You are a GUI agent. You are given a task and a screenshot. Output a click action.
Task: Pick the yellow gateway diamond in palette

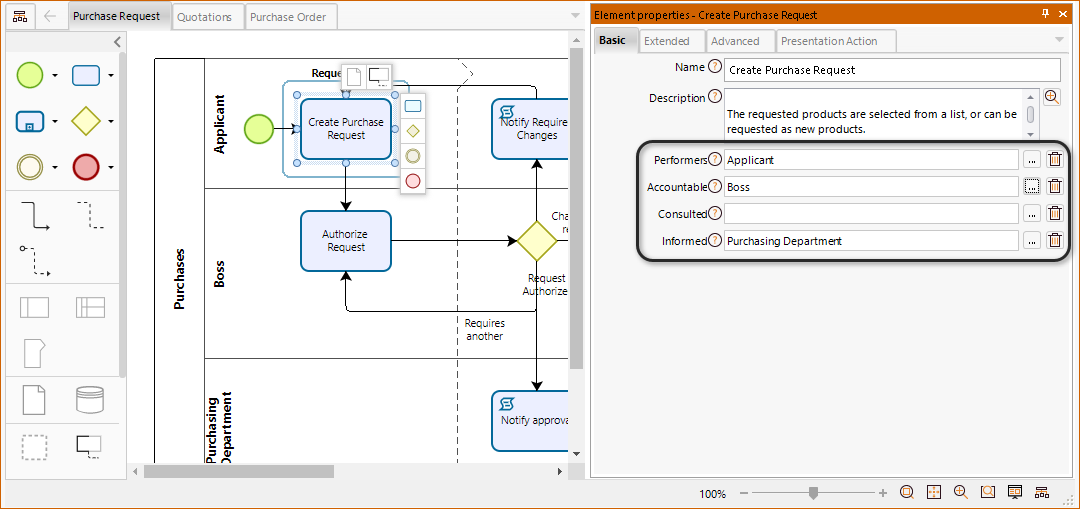tap(86, 121)
